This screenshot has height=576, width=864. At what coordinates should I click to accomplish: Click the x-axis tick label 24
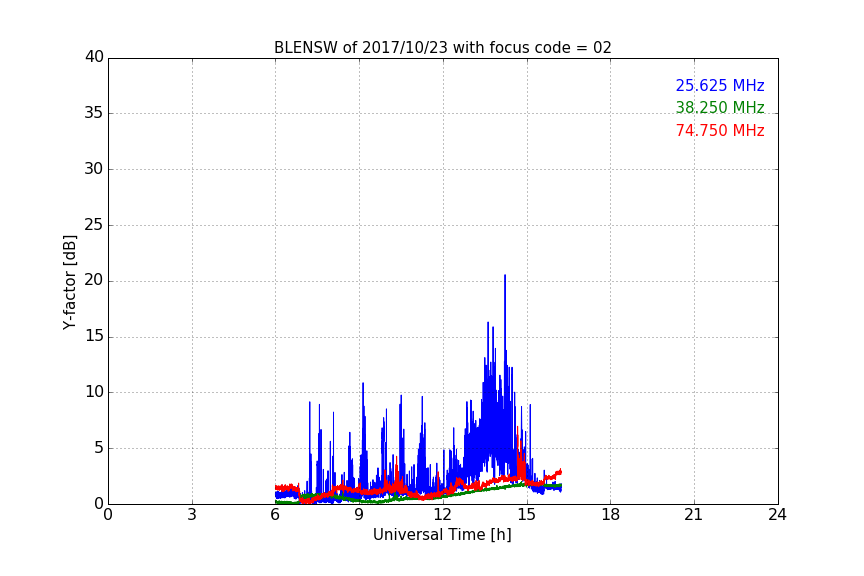point(777,515)
